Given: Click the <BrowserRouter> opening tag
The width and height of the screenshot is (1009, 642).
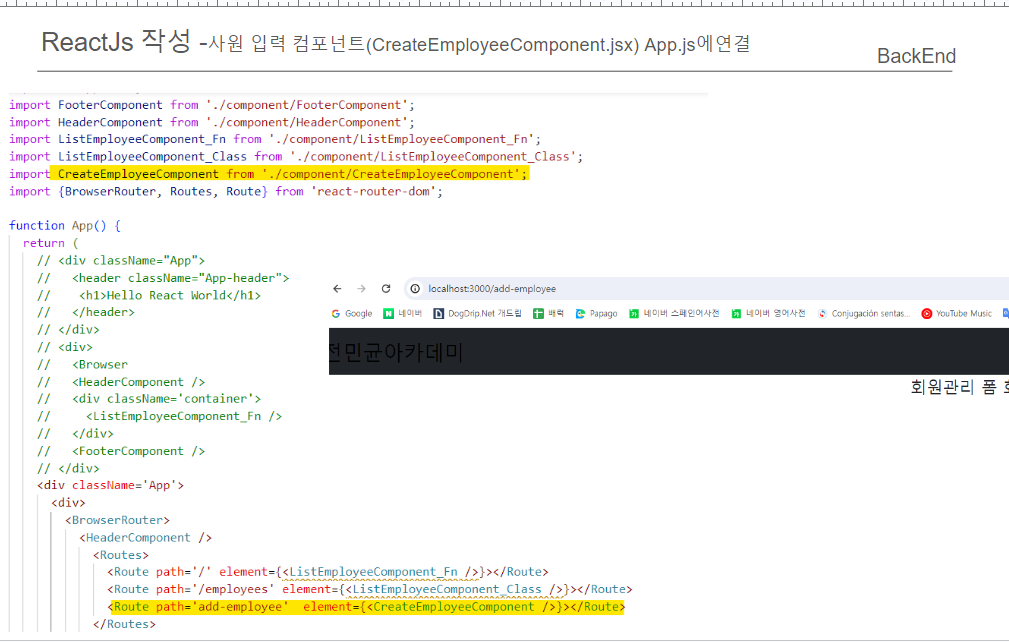Looking at the screenshot, I should (x=117, y=520).
